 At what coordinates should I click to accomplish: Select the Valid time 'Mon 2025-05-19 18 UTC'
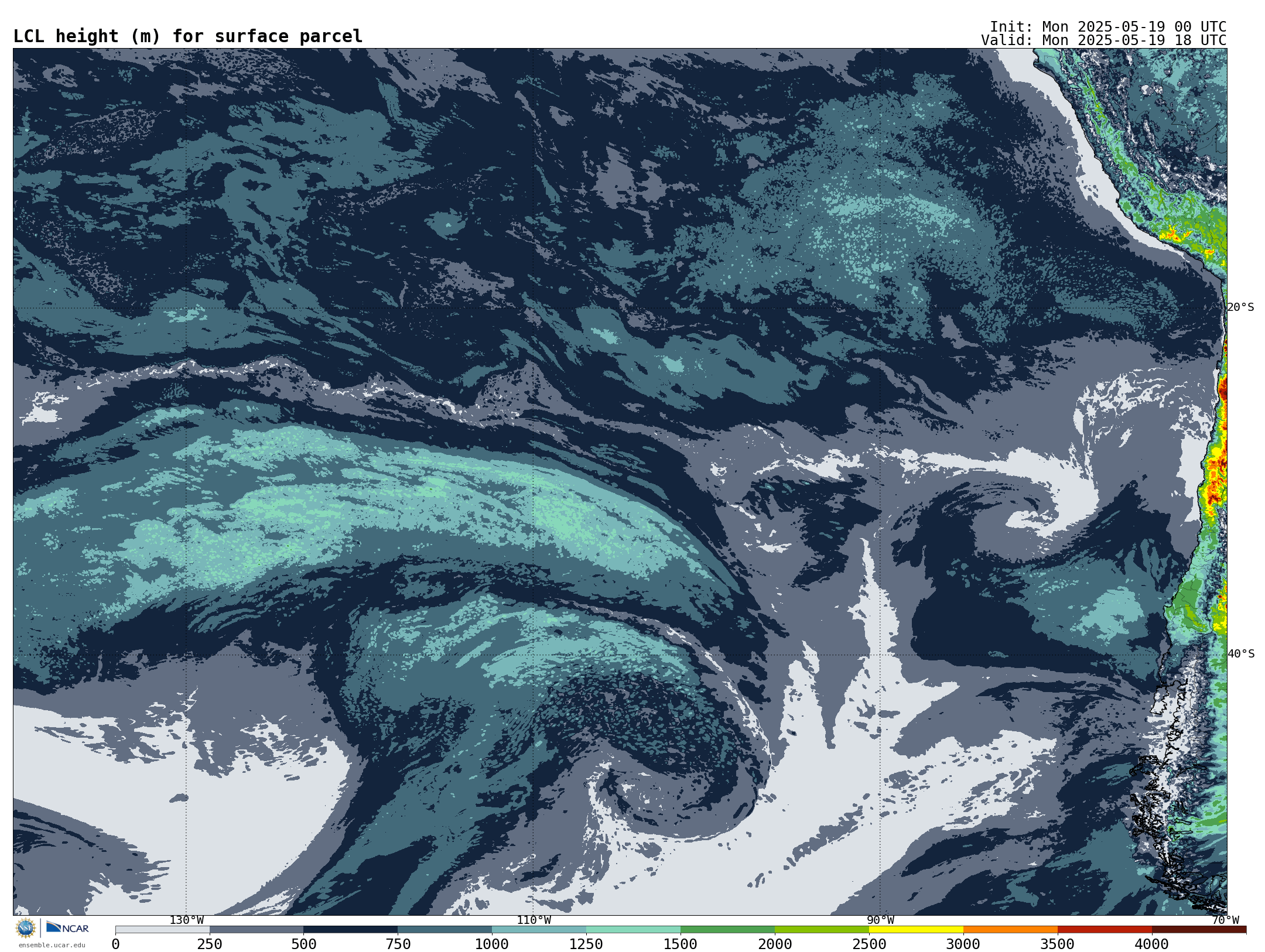point(1134,40)
